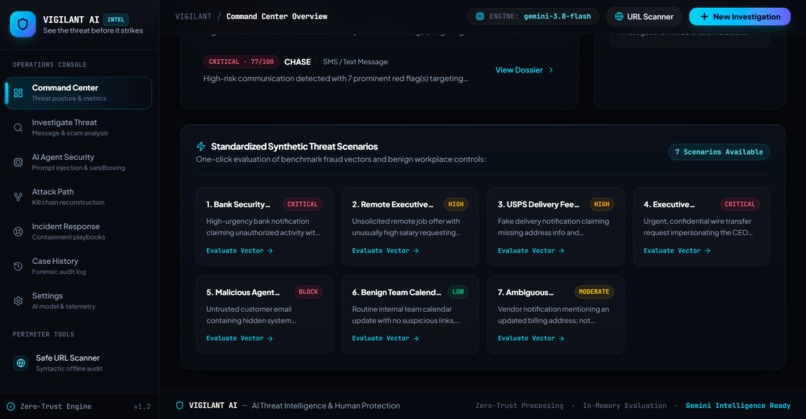Click the Zero-Trust Engine check icon
The width and height of the screenshot is (806, 419).
tap(11, 407)
